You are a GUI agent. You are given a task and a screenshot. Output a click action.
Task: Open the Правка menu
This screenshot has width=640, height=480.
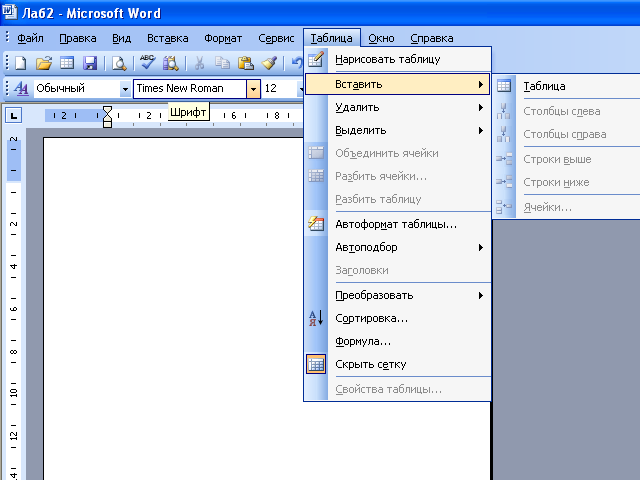coord(78,38)
